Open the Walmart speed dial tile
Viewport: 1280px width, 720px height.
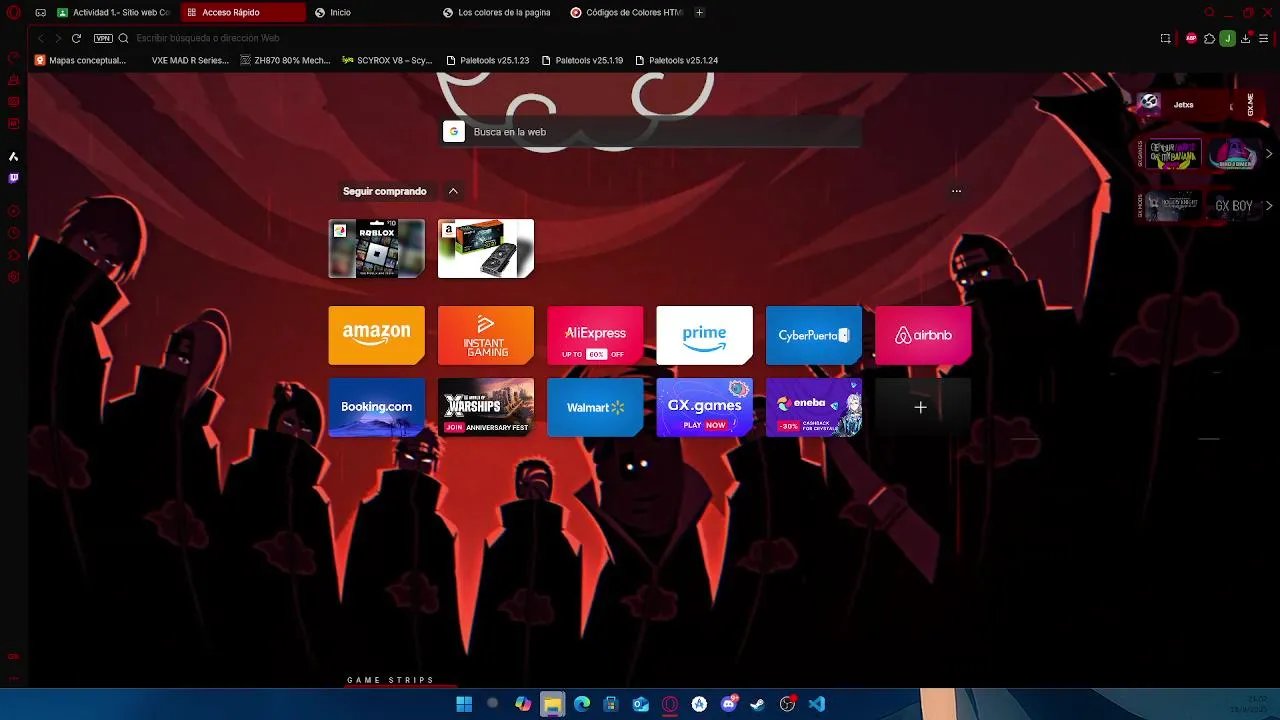coord(595,407)
